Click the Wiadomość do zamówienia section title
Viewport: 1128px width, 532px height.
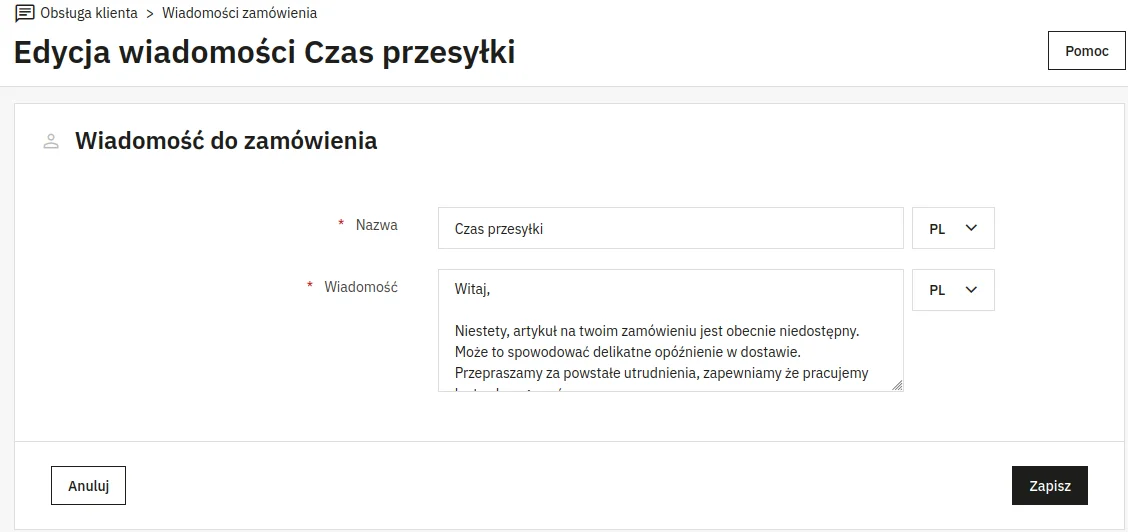pyautogui.click(x=226, y=140)
